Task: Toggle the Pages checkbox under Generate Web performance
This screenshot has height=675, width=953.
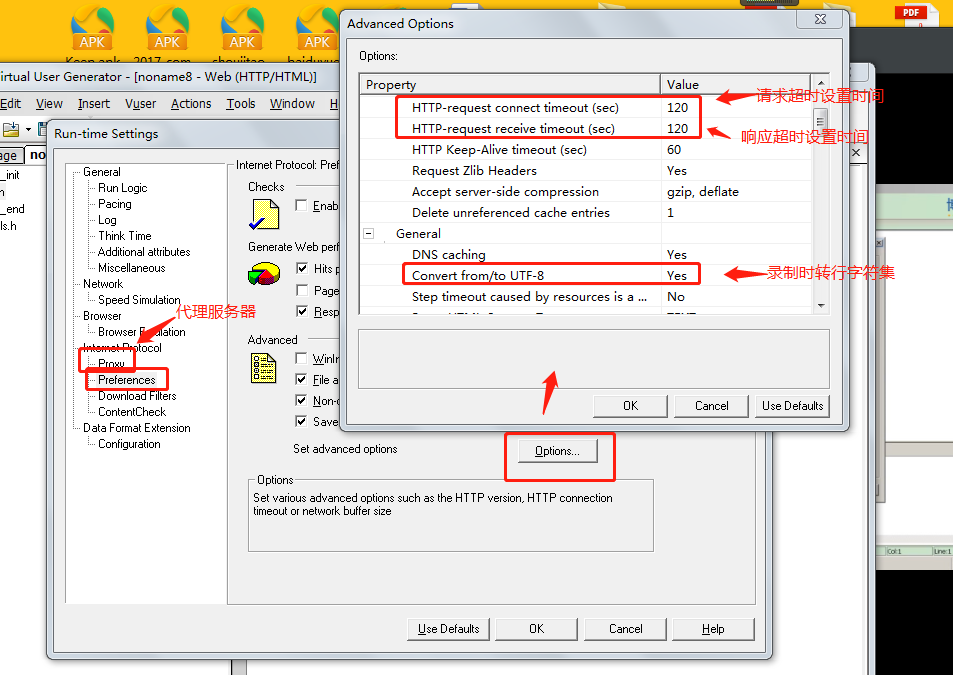Action: click(x=301, y=290)
